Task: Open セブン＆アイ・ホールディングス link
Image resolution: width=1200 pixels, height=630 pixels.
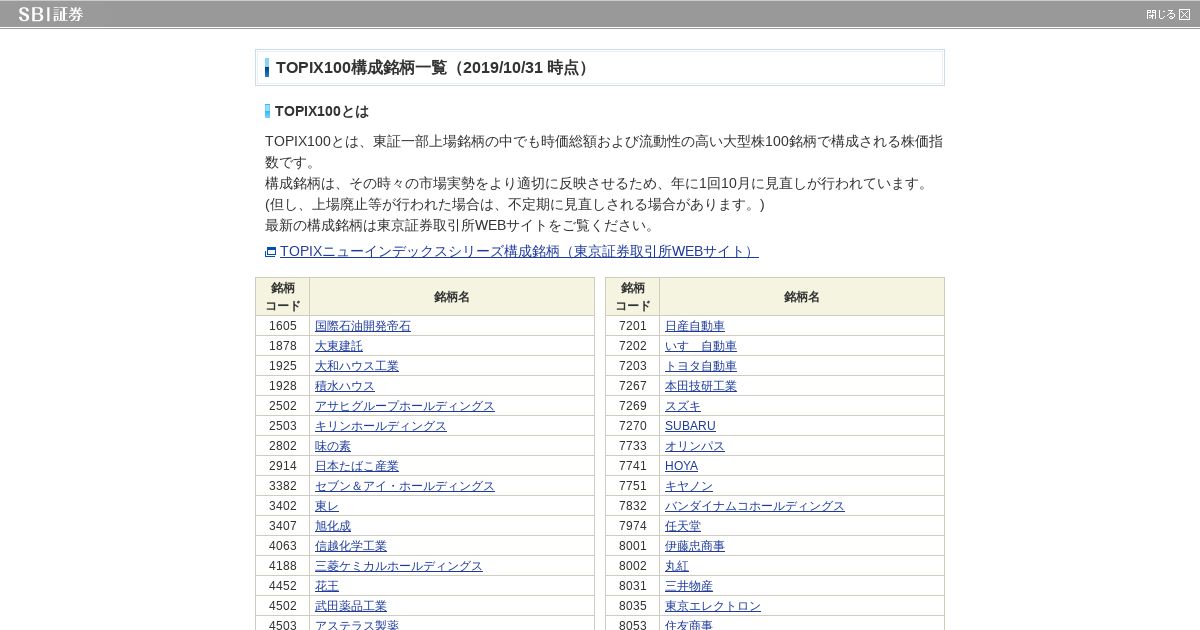Action: click(405, 486)
